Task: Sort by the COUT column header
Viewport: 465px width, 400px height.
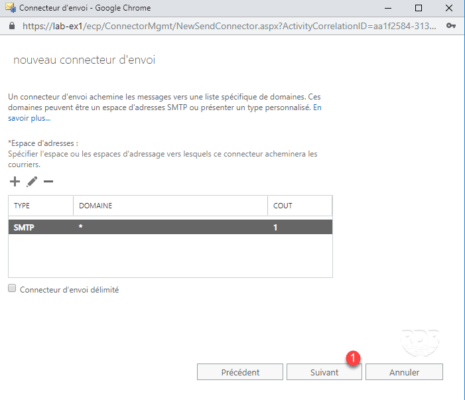Action: pos(300,206)
